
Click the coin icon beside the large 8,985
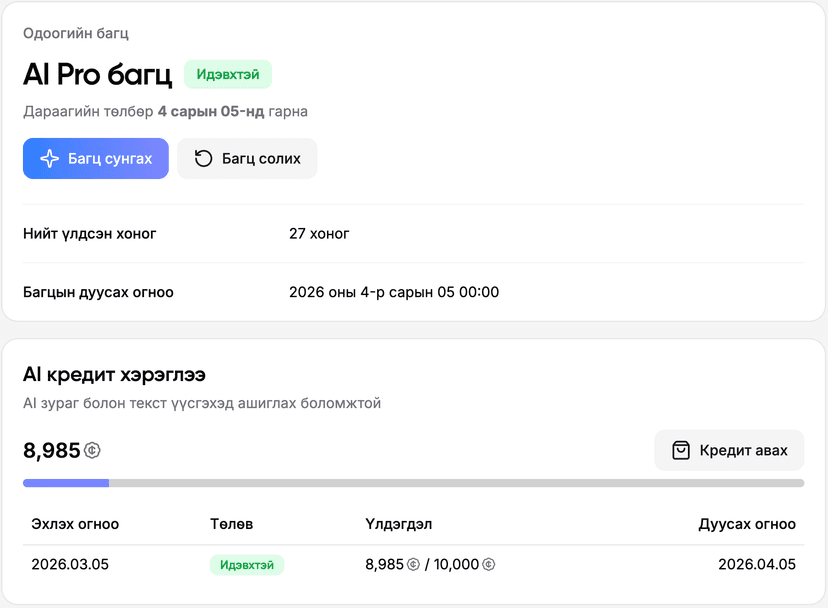(x=93, y=451)
